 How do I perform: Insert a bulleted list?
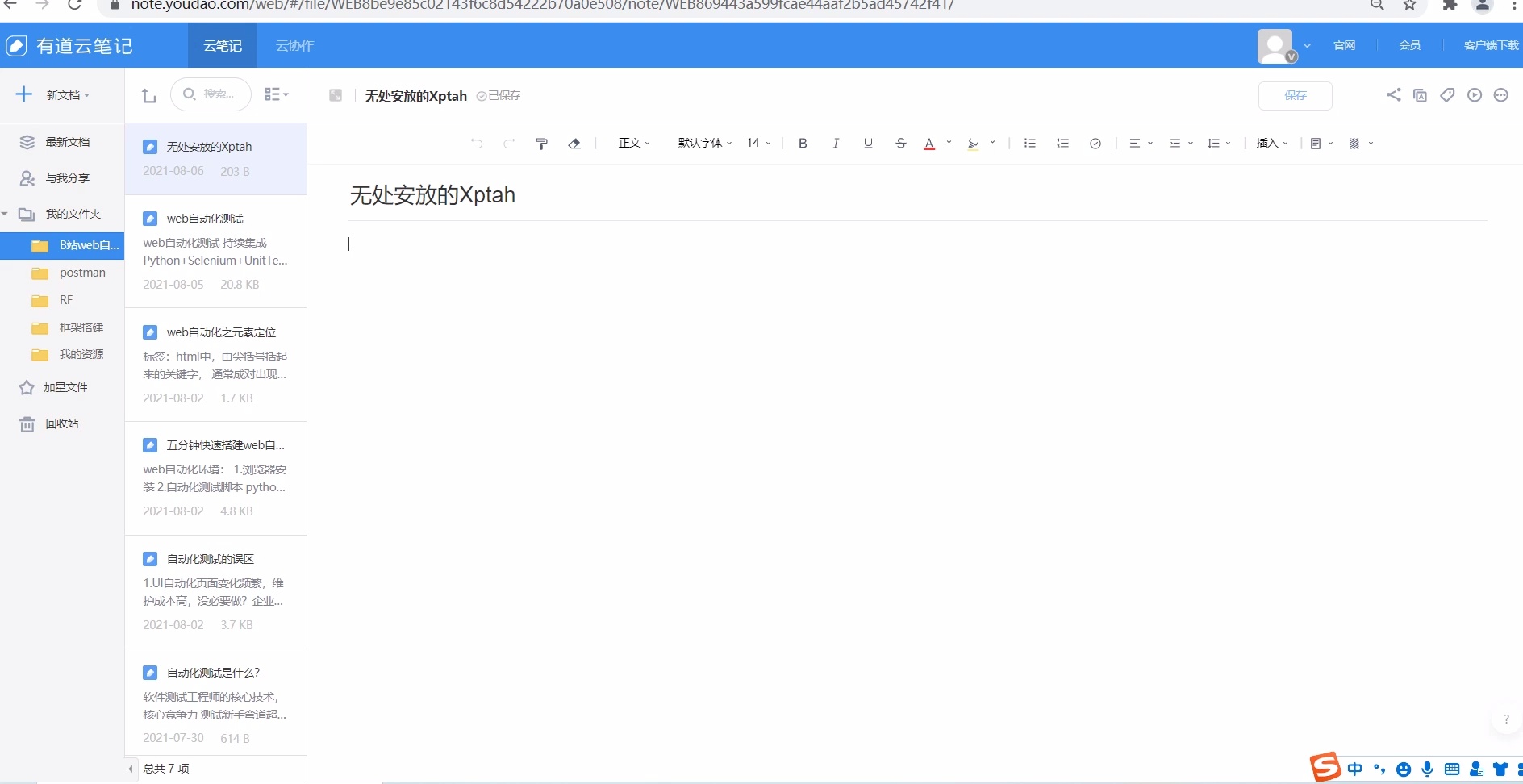[1029, 143]
